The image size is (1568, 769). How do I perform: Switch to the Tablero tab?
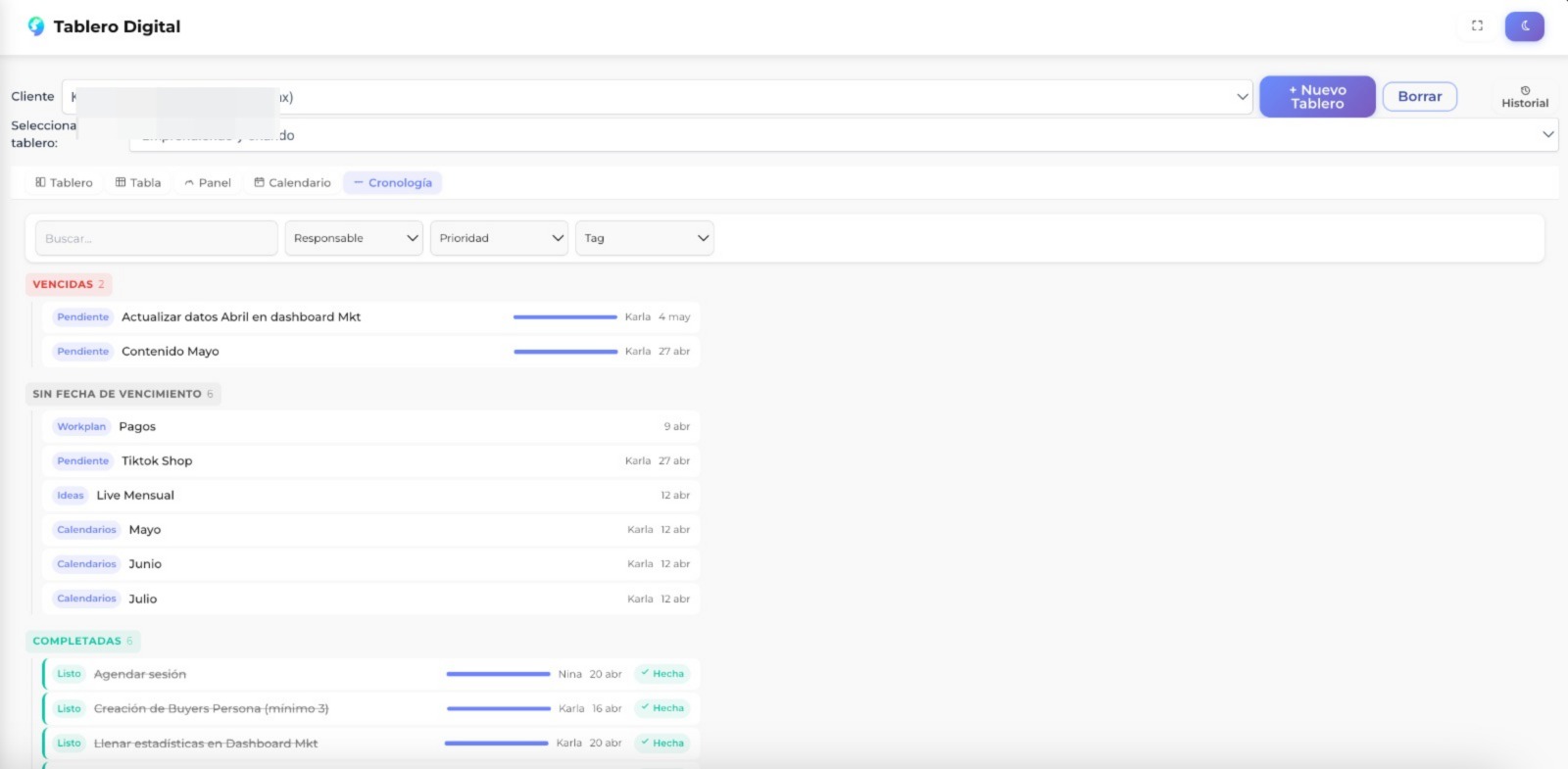point(64,183)
